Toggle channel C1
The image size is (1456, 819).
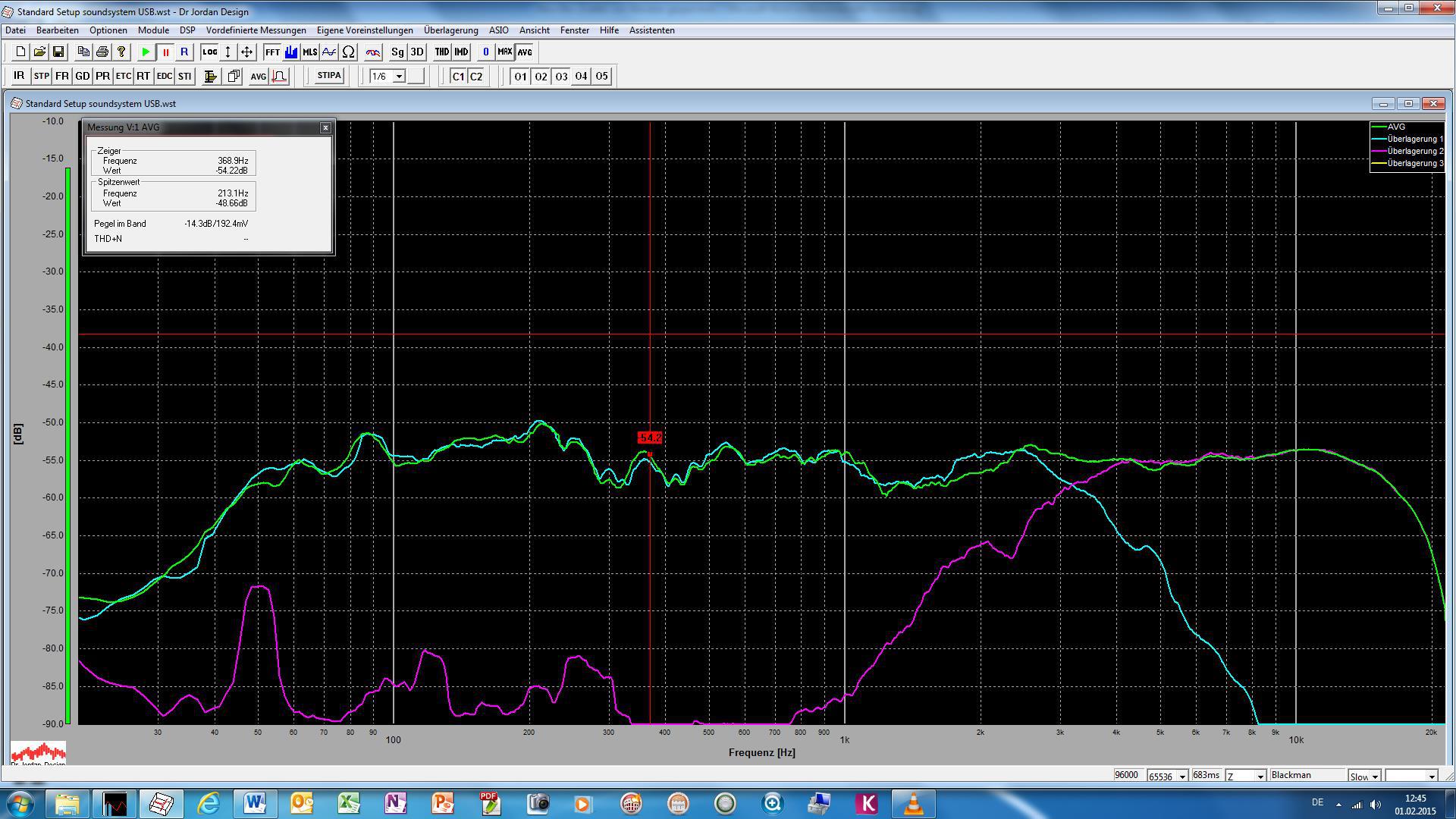[x=458, y=76]
